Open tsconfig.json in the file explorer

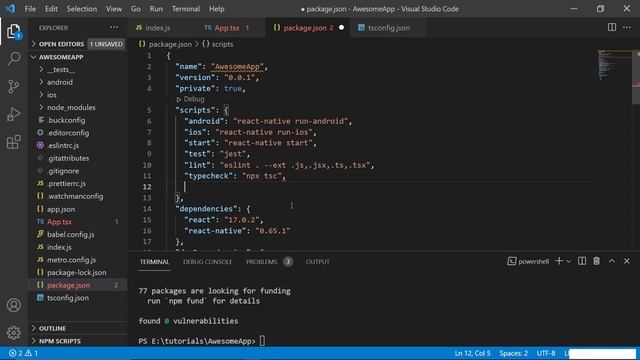click(78, 298)
